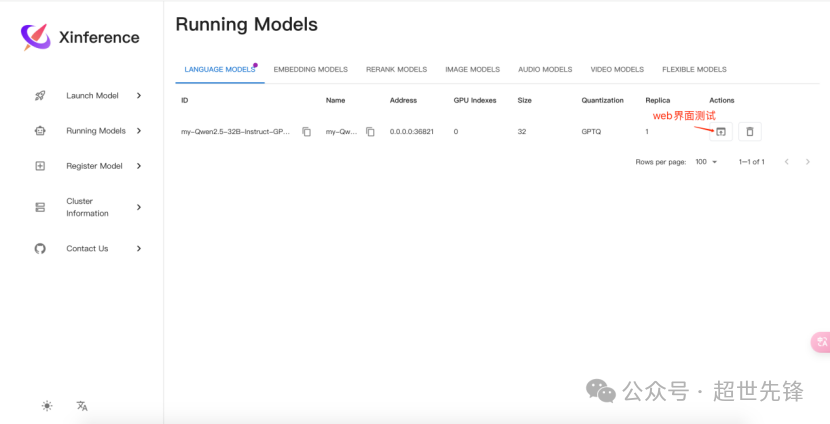The width and height of the screenshot is (830, 424).
Task: Click the address 0.0.0.0:36821 cell
Action: tap(412, 132)
